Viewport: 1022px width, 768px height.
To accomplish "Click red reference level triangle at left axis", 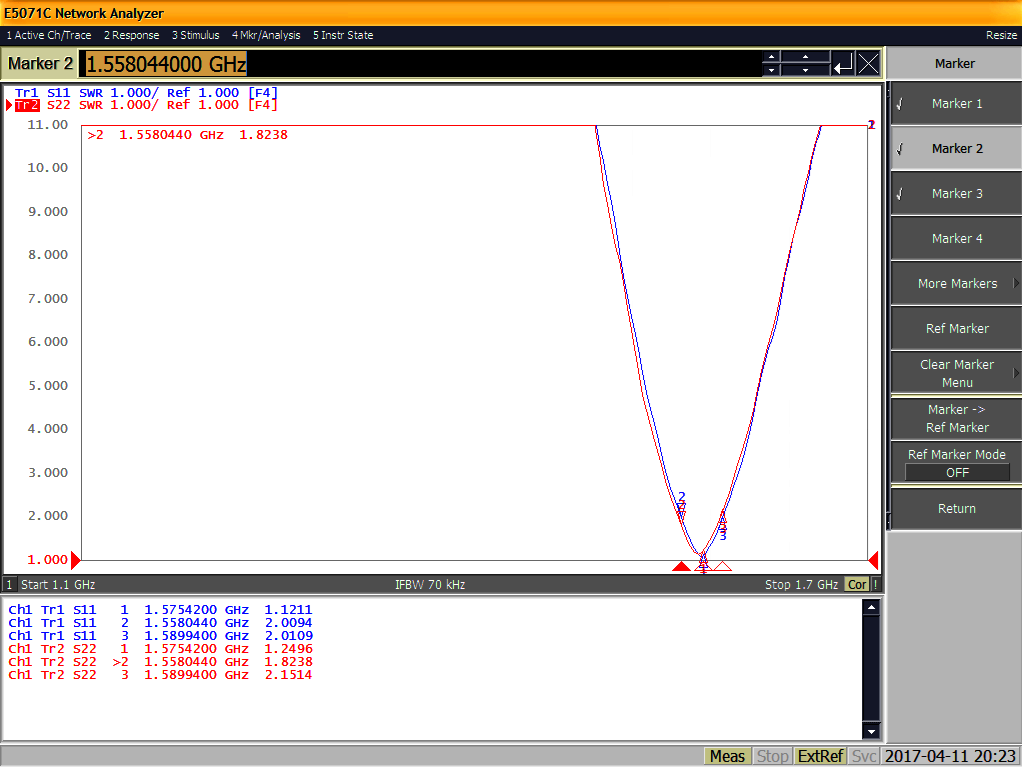I will [75, 560].
